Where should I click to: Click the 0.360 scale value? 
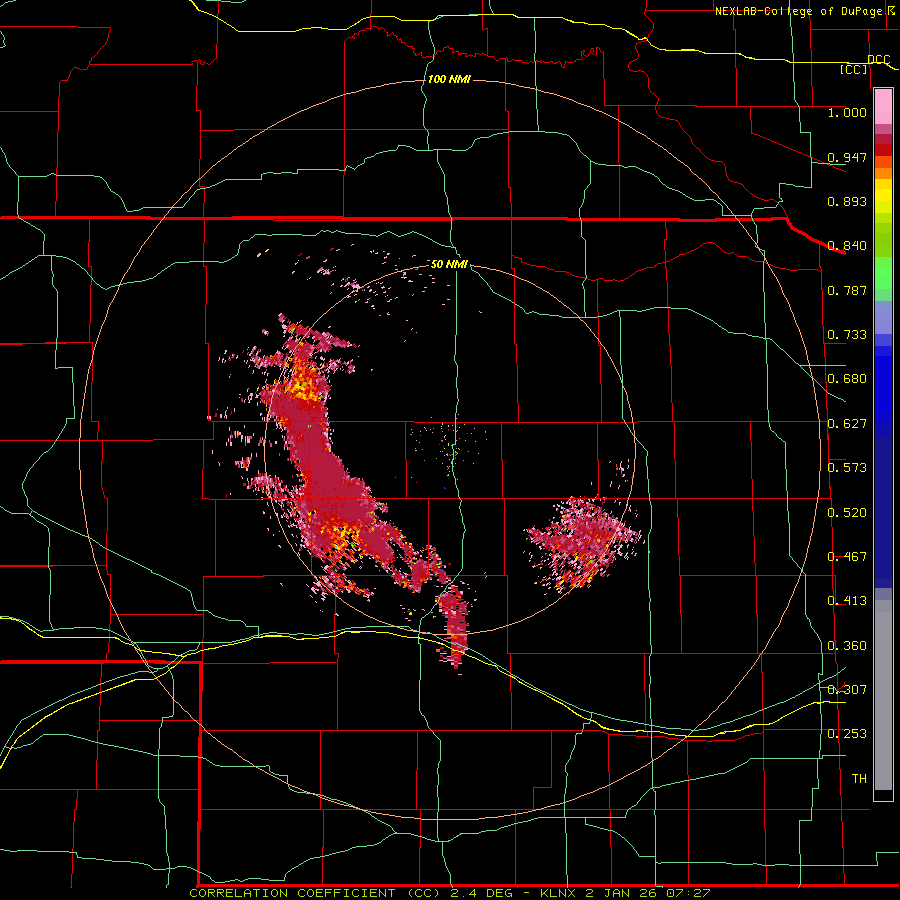847,646
